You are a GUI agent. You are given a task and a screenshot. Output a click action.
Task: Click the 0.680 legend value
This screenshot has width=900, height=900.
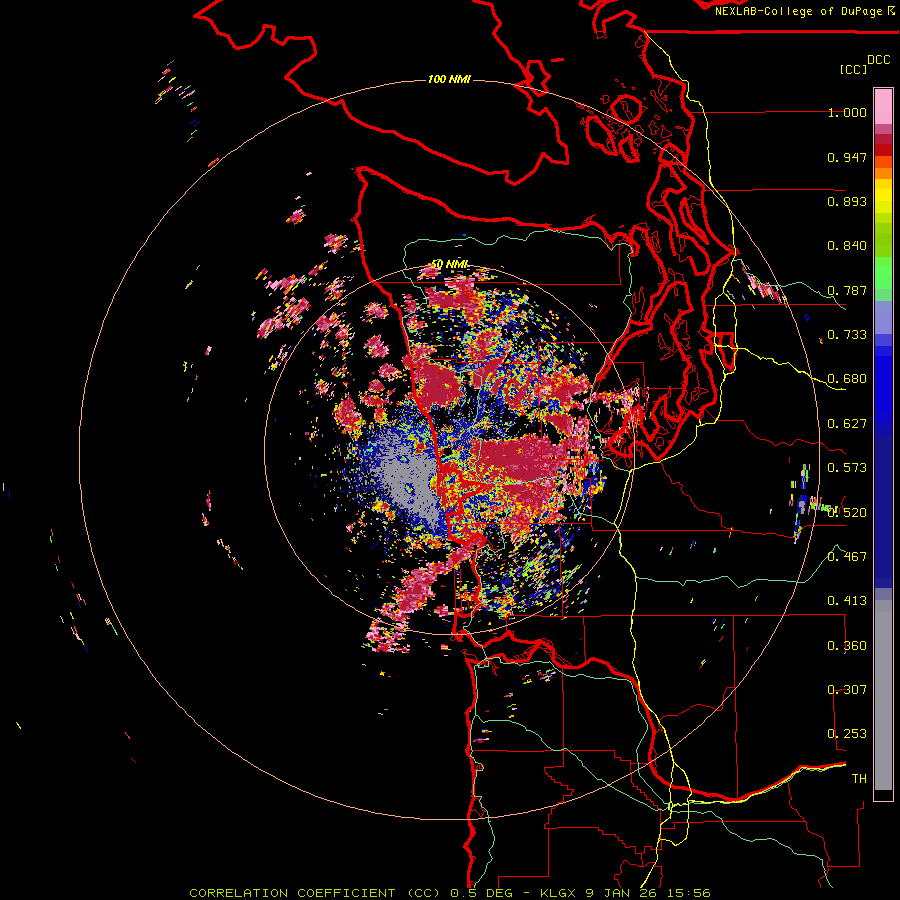coord(847,379)
